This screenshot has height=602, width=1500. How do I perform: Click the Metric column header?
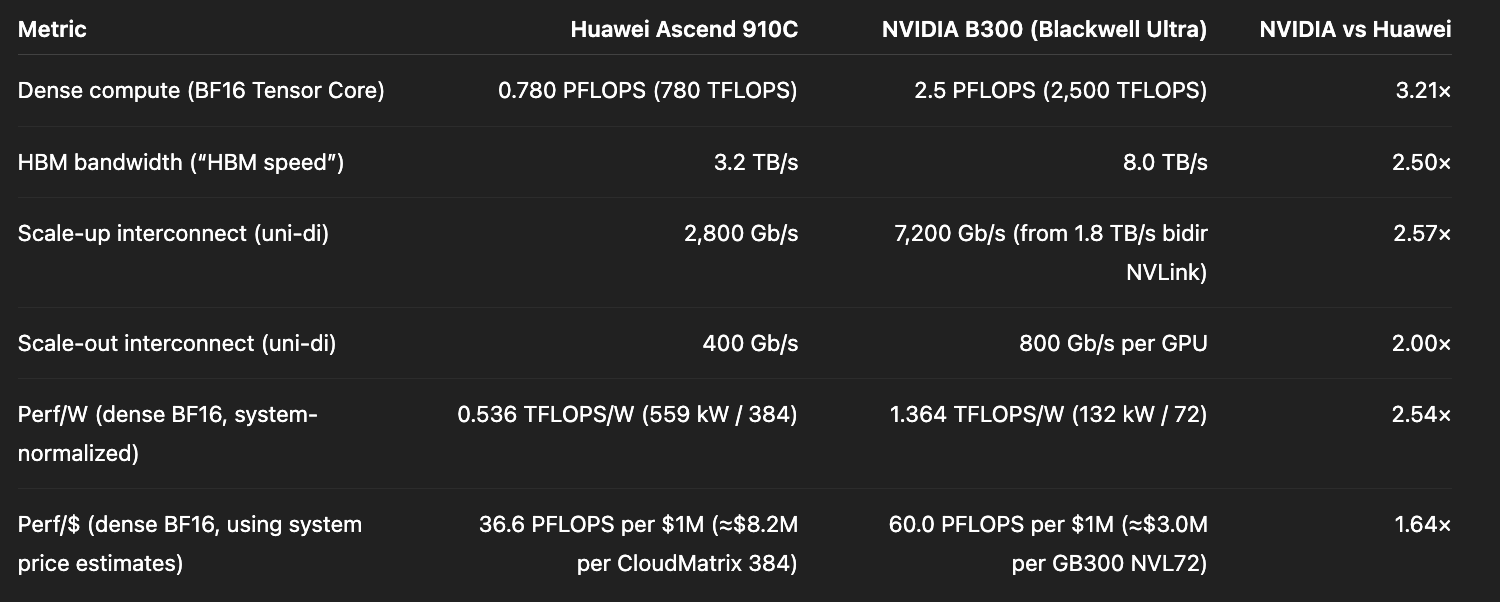52,29
